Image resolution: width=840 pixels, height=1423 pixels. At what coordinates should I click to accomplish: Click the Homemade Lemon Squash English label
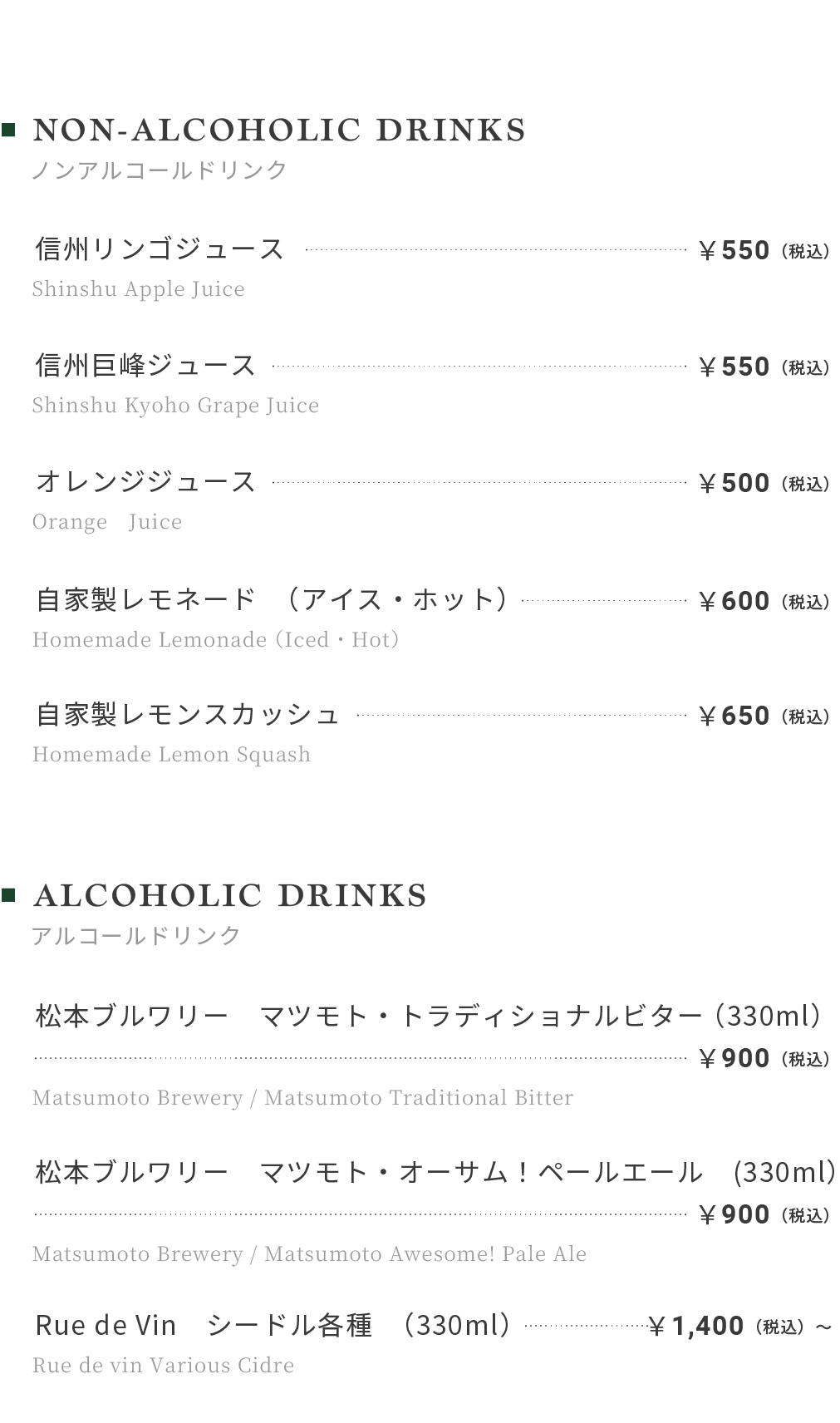(171, 755)
